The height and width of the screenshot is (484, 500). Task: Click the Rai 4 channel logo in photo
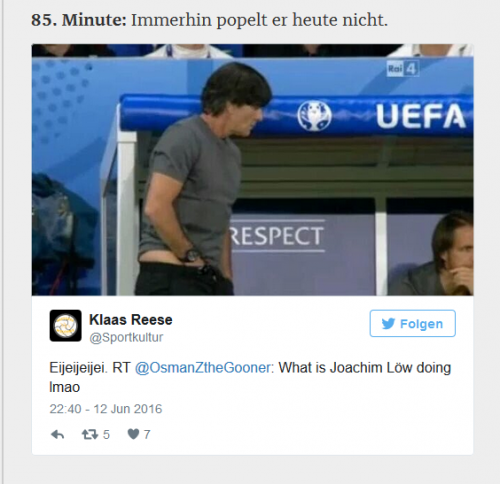(402, 69)
